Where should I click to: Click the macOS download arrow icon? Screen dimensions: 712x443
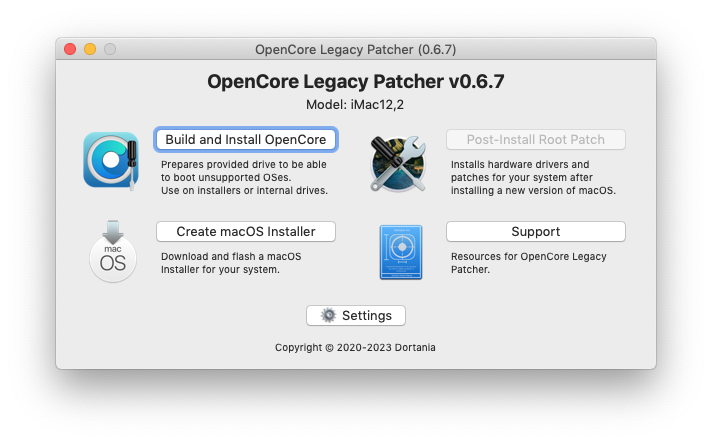pyautogui.click(x=113, y=251)
